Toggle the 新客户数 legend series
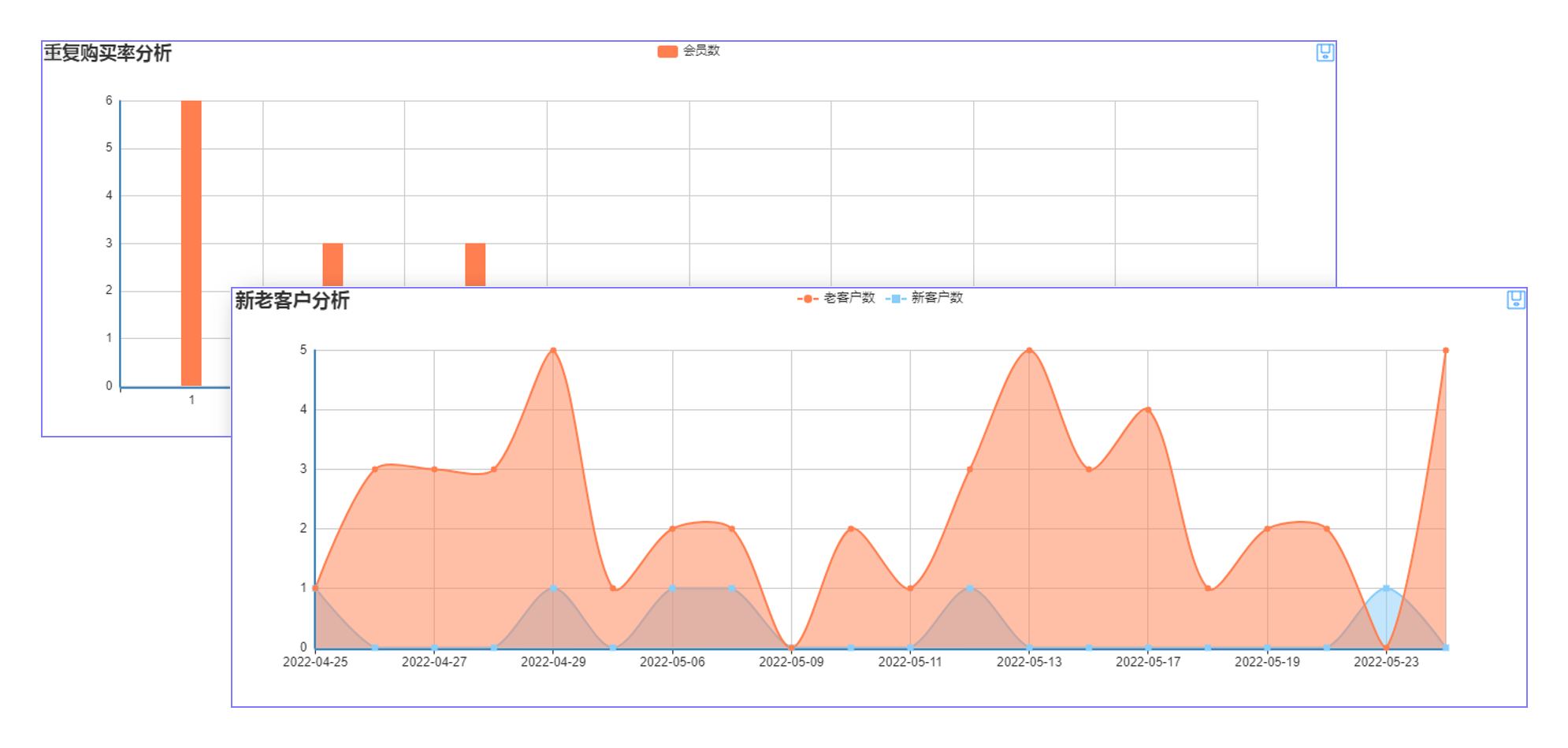The height and width of the screenshot is (748, 1568). coord(936,298)
